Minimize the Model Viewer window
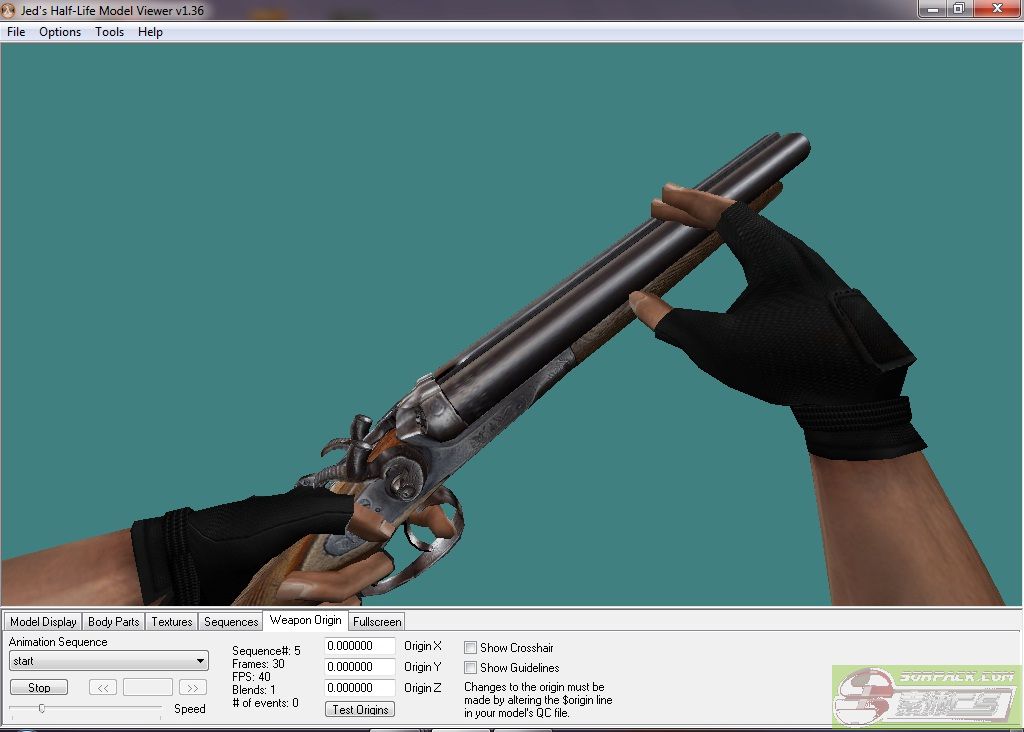This screenshot has height=732, width=1024. [x=933, y=8]
